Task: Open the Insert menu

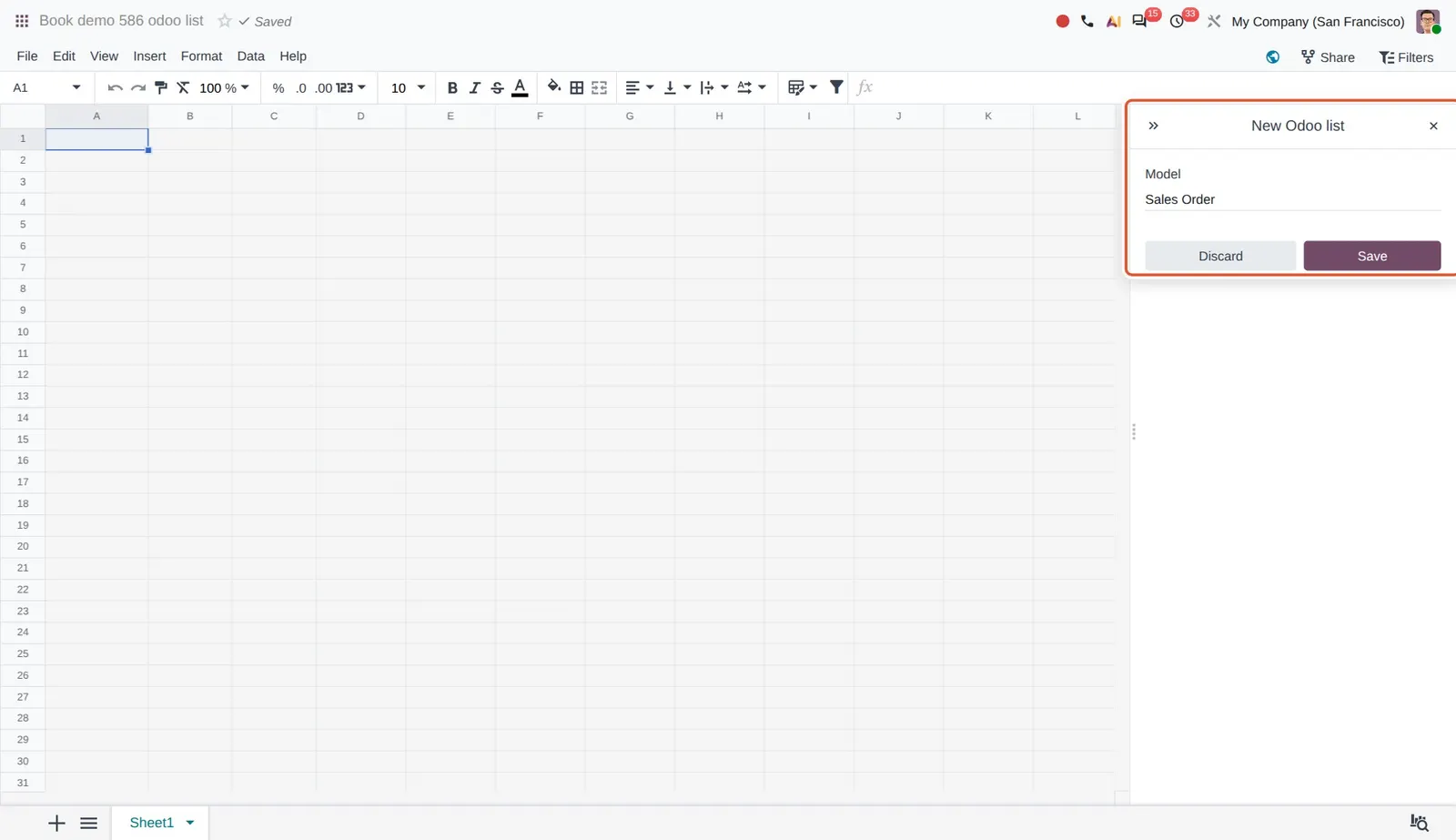Action: [x=149, y=56]
